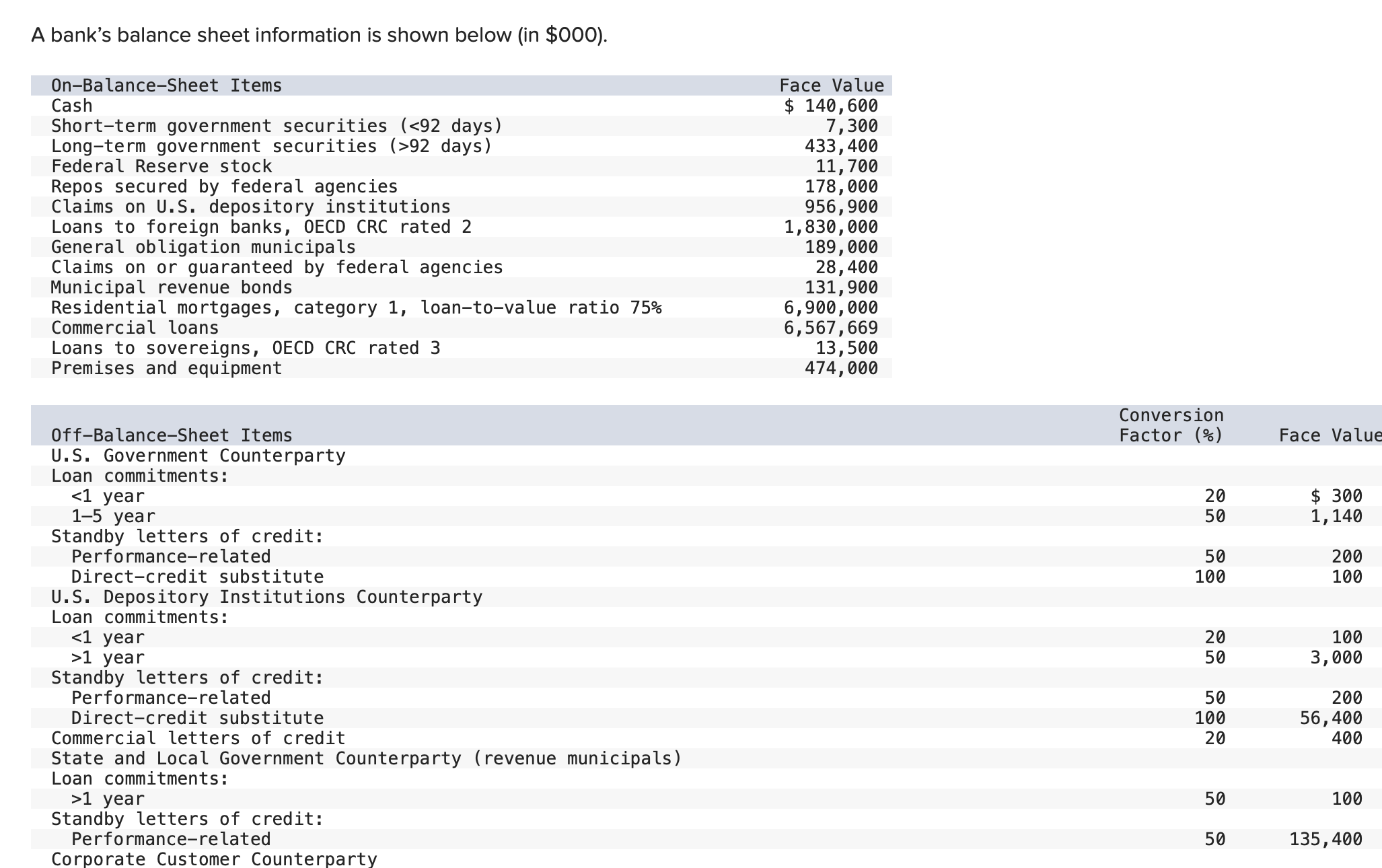Click the General obligation municipals entry
This screenshot has height=868, width=1382.
click(203, 247)
